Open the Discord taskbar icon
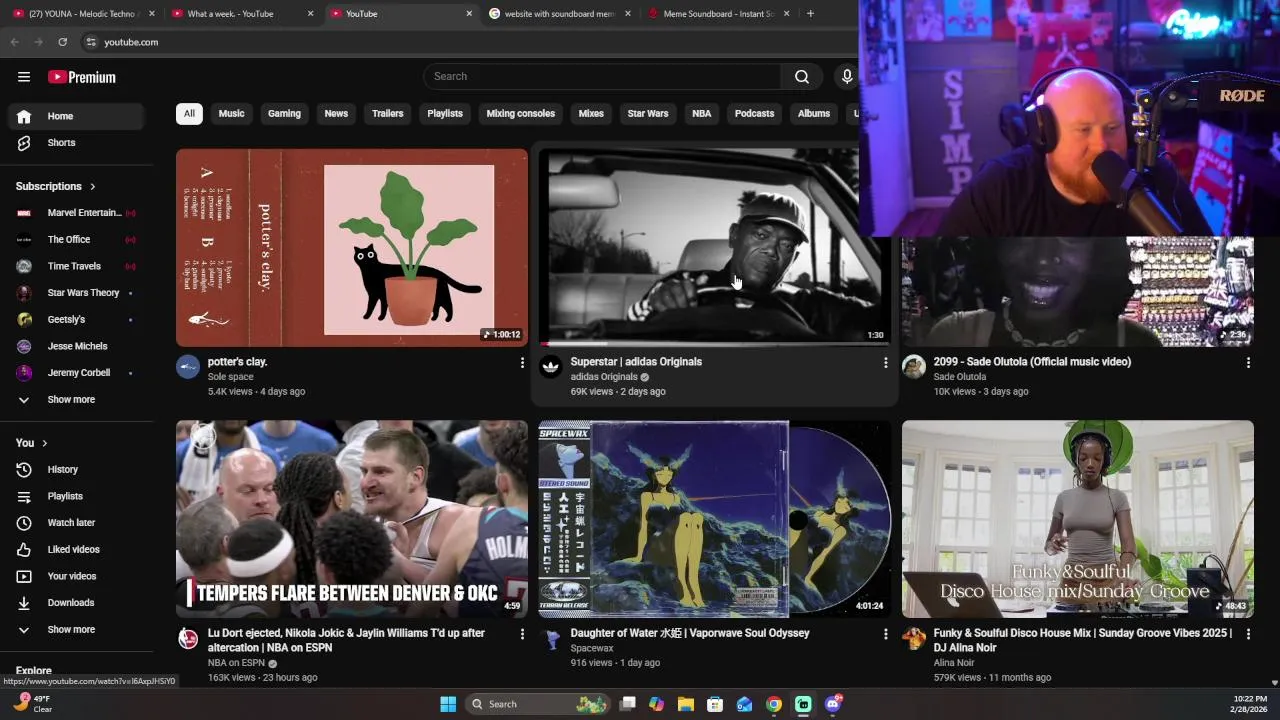 point(833,704)
